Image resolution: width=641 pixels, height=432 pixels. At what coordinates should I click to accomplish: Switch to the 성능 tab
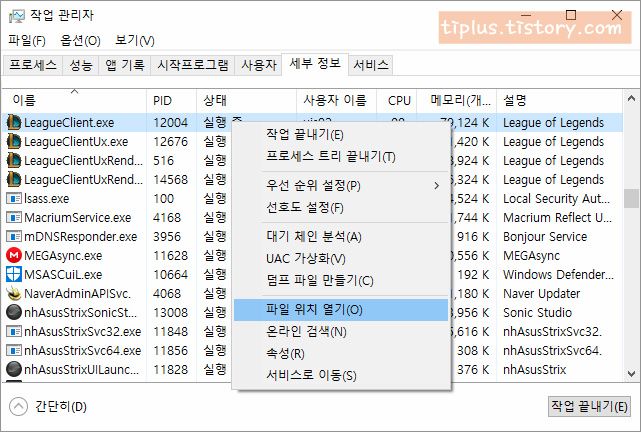point(81,65)
